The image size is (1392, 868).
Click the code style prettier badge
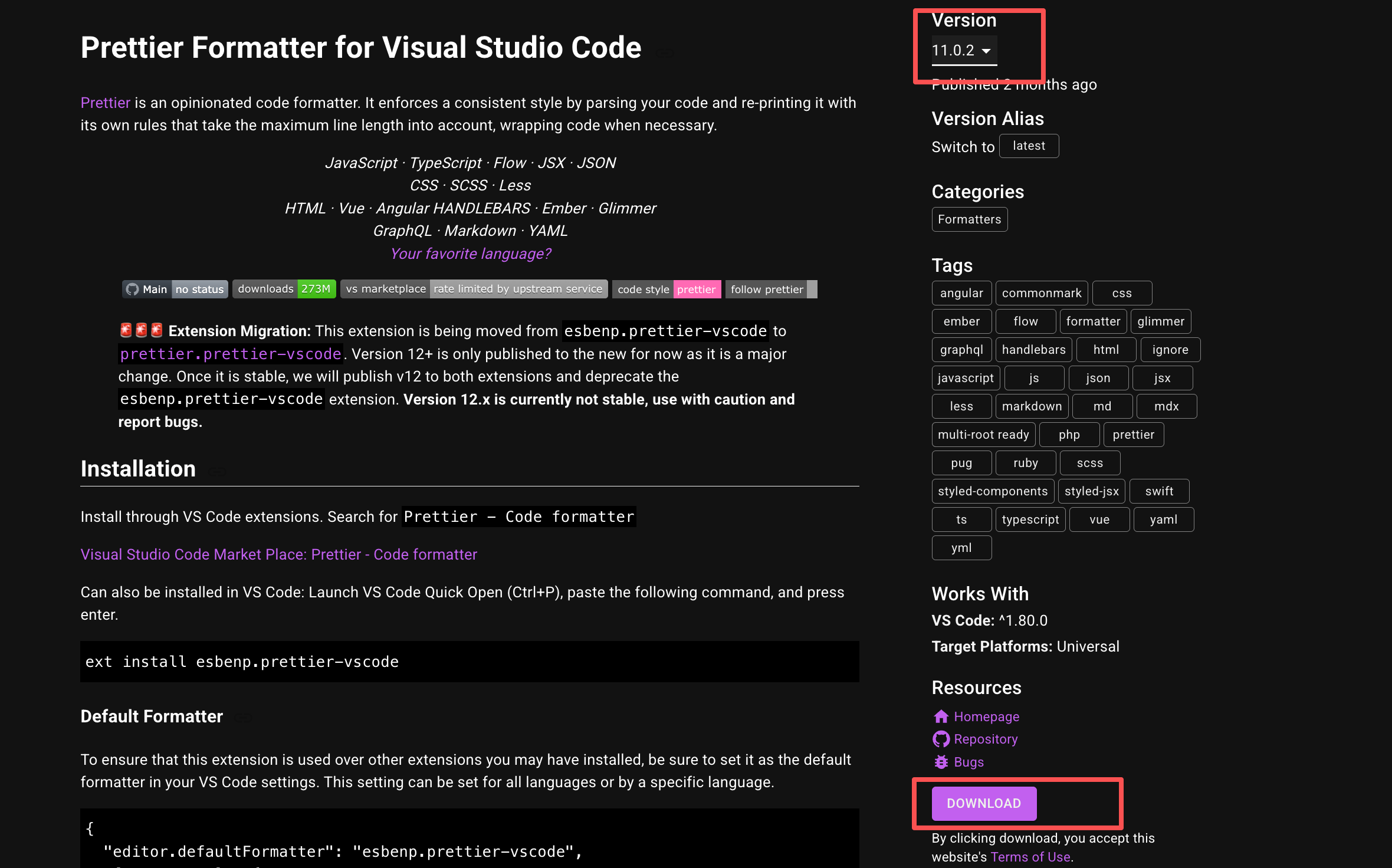666,289
